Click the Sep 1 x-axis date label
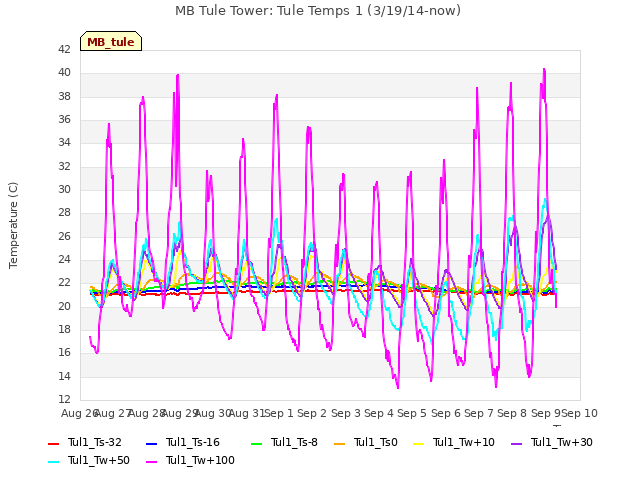Viewport: 640px width, 480px height. 279,413
